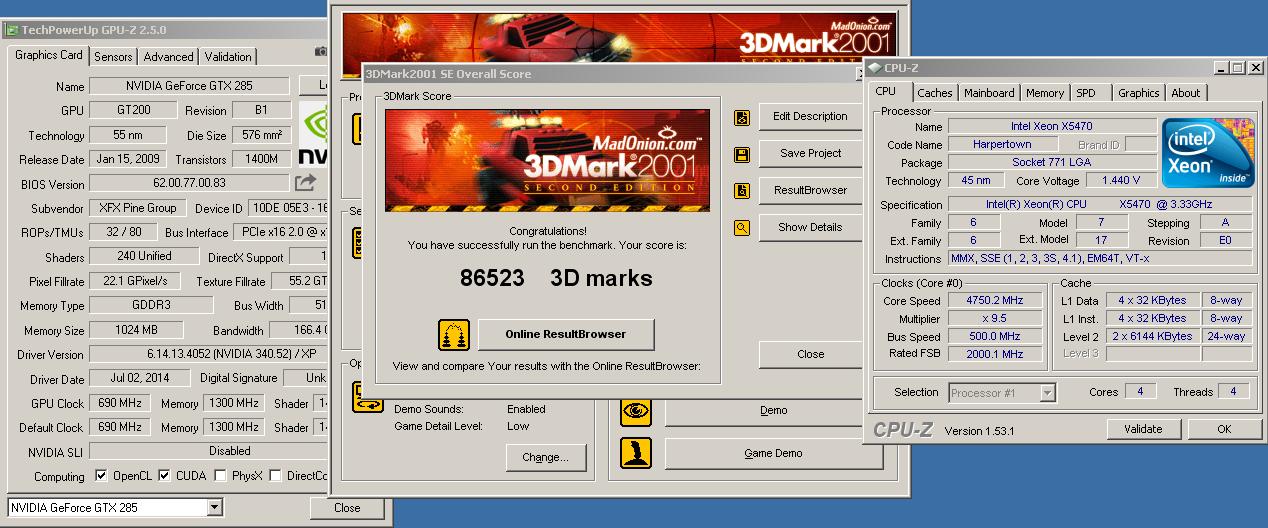The height and width of the screenshot is (528, 1268).
Task: Click the CPU-Z title bar application icon
Action: [x=874, y=68]
